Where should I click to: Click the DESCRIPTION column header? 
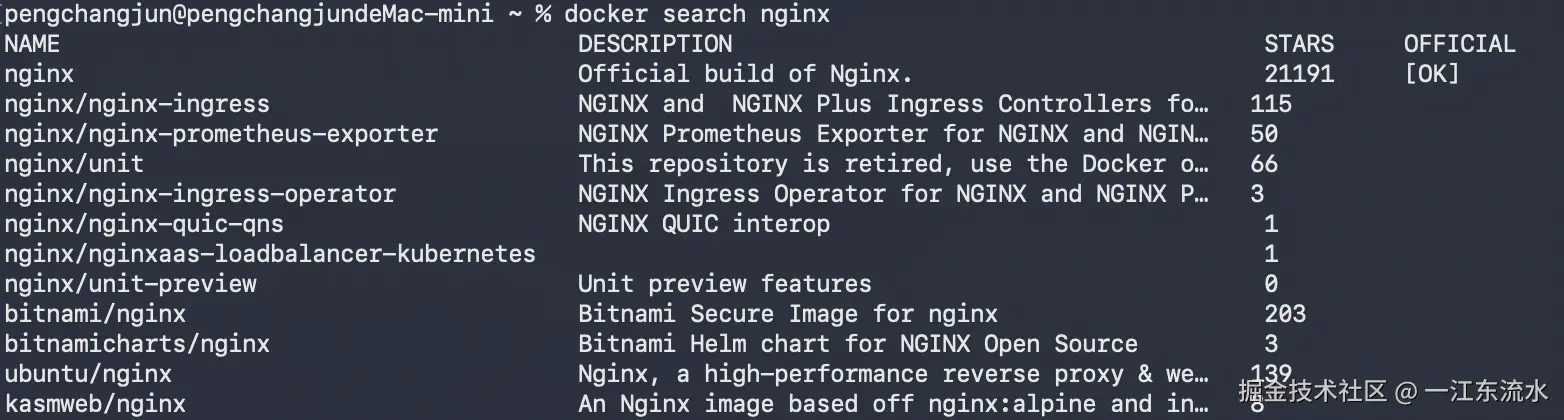point(655,44)
